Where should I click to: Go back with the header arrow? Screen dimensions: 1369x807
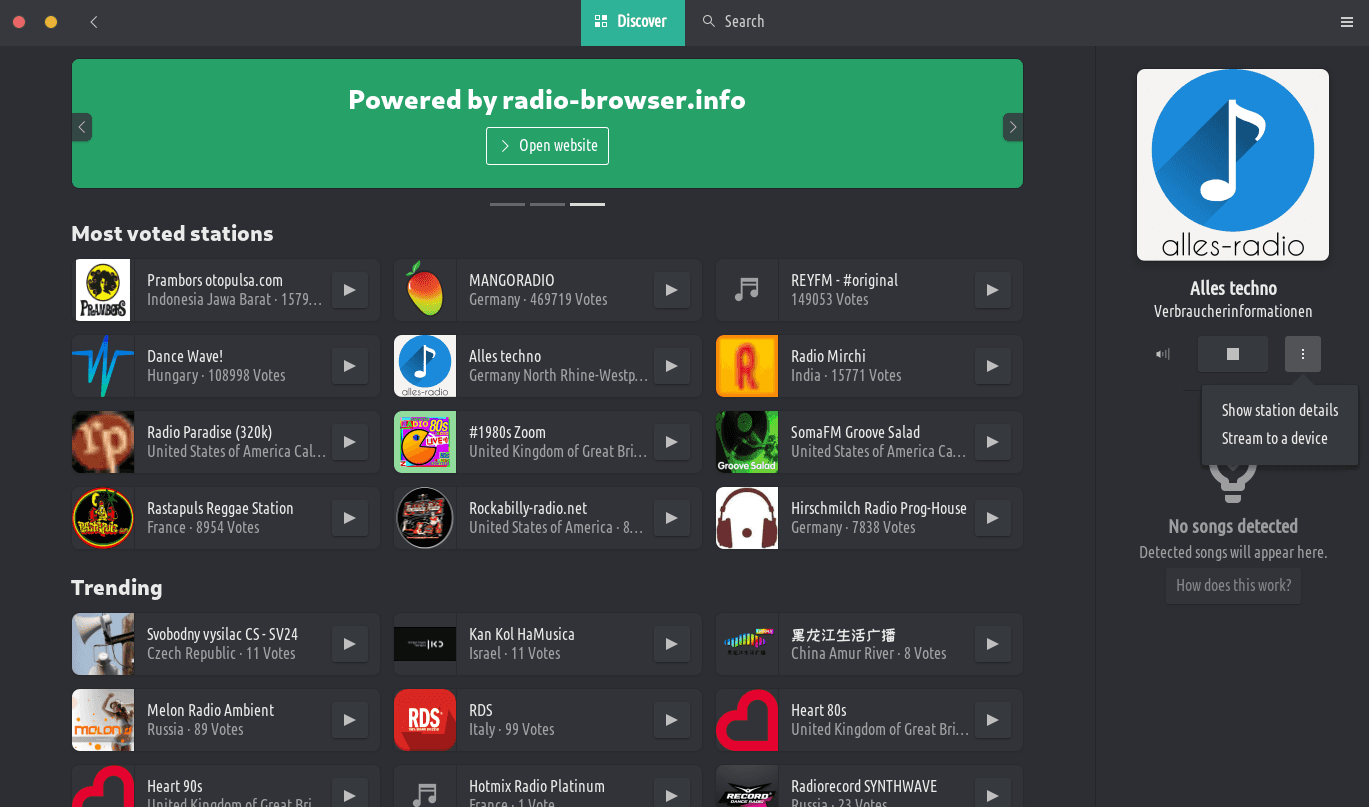(x=94, y=22)
